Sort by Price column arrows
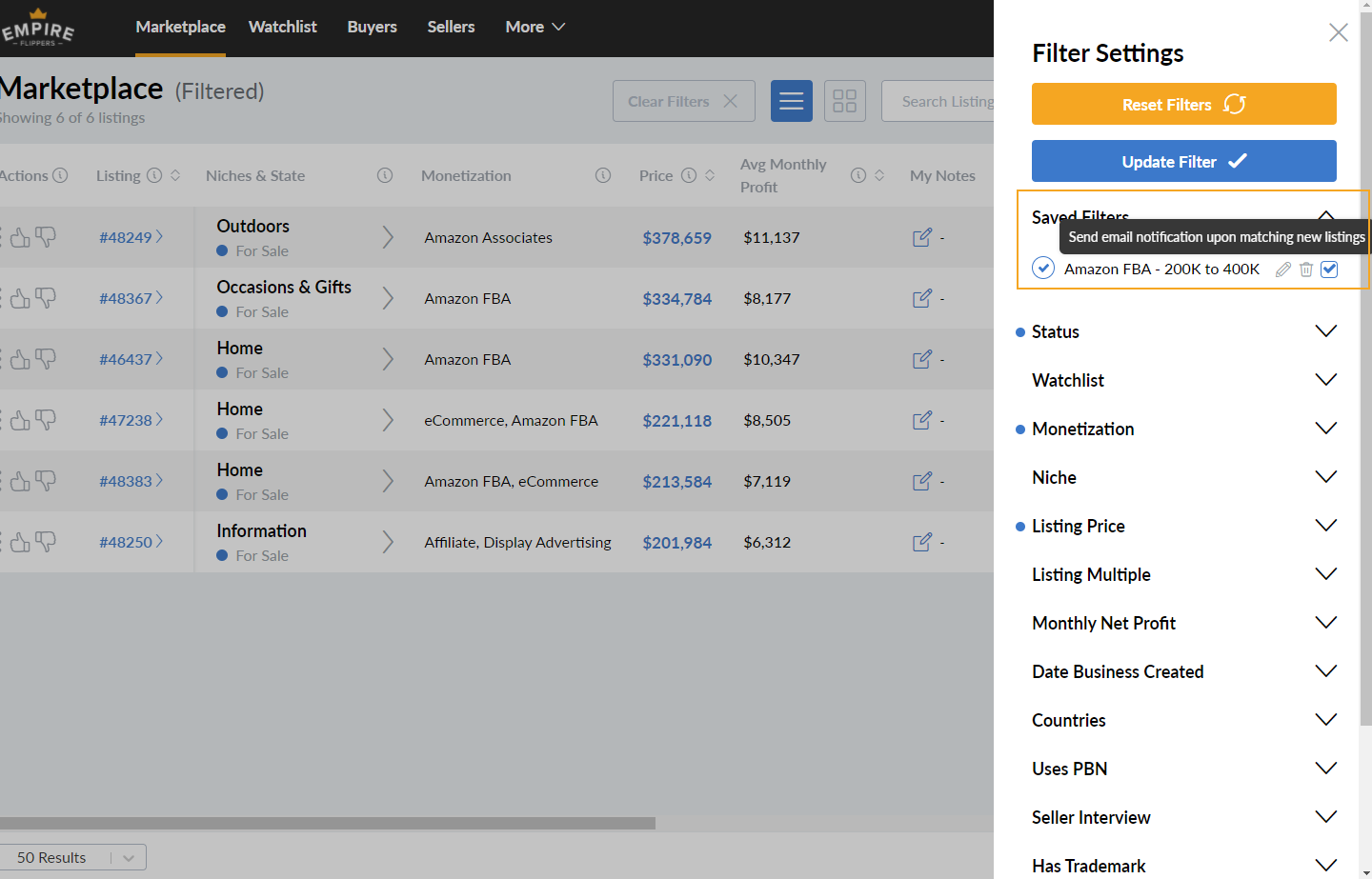This screenshot has height=879, width=1372. [710, 175]
